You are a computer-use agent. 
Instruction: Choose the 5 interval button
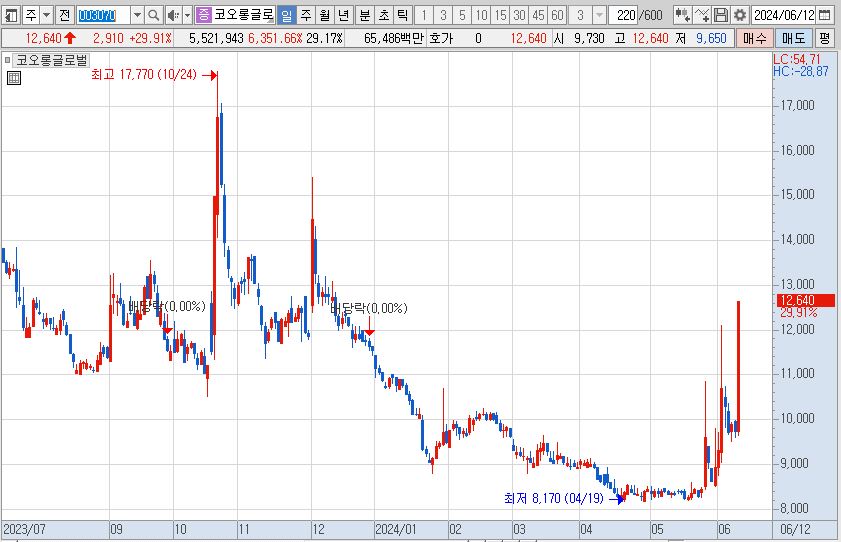[x=462, y=15]
